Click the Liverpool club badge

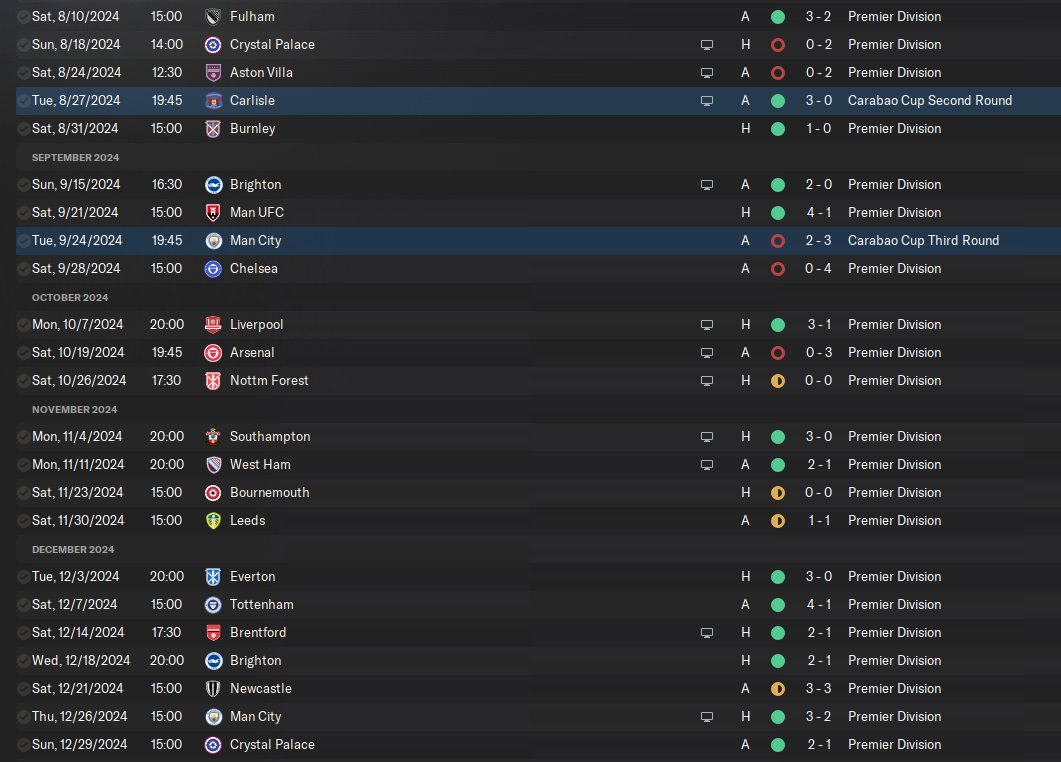point(213,325)
